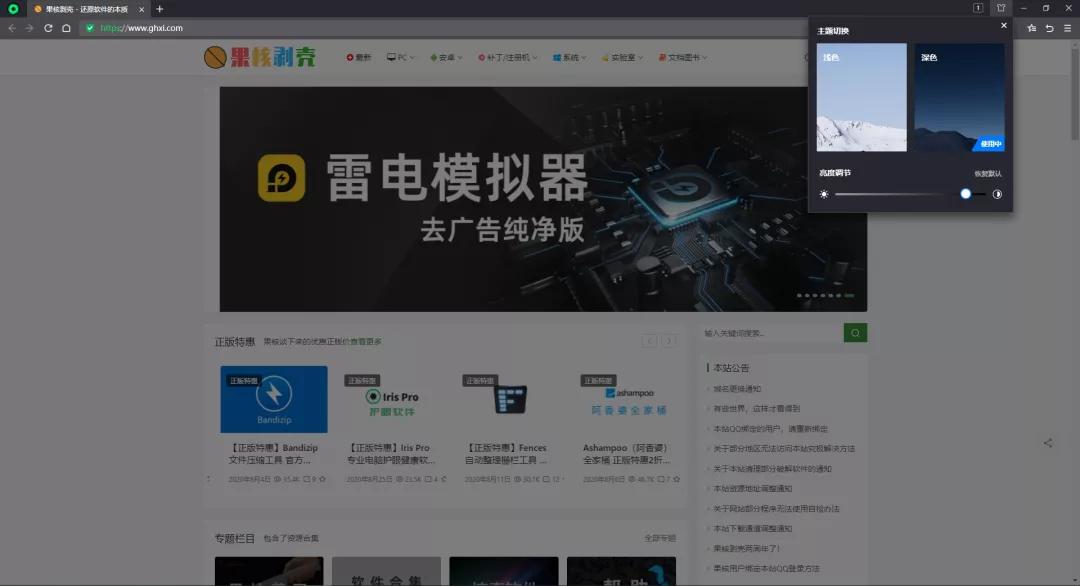Viewport: 1080px width, 586px height.
Task: Click the next arrow in the 正版特惠 carousel
Action: (x=668, y=340)
